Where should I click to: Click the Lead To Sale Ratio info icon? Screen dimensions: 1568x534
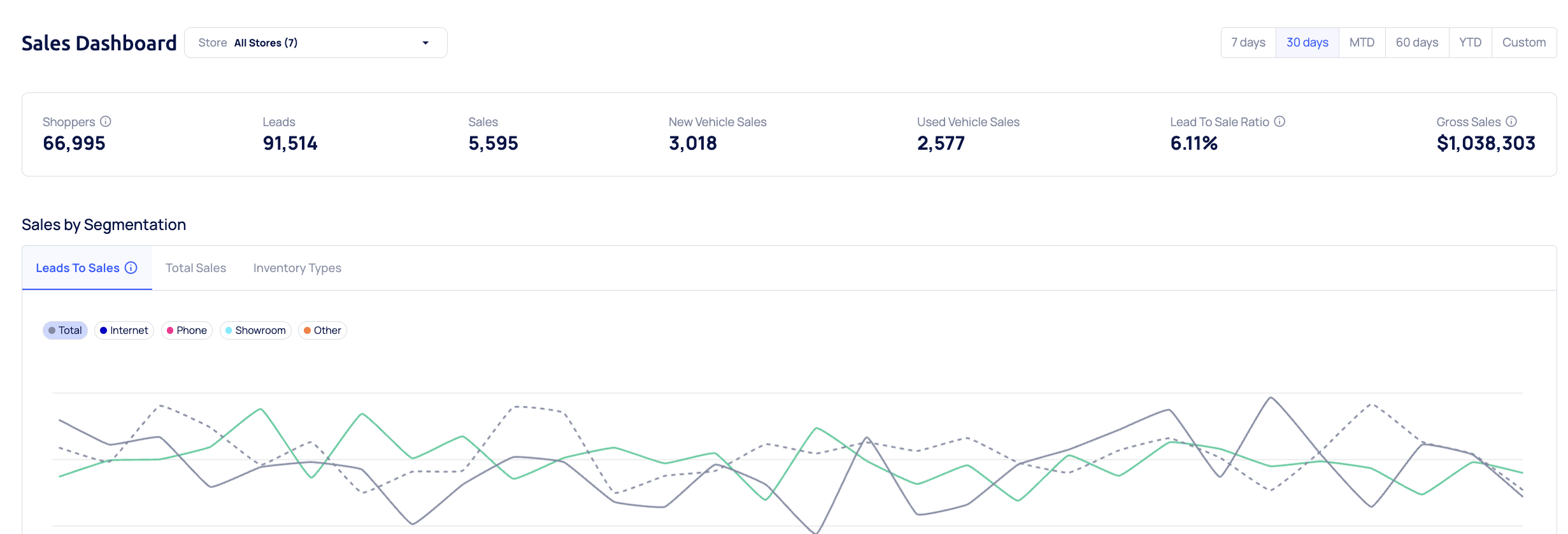(x=1279, y=121)
